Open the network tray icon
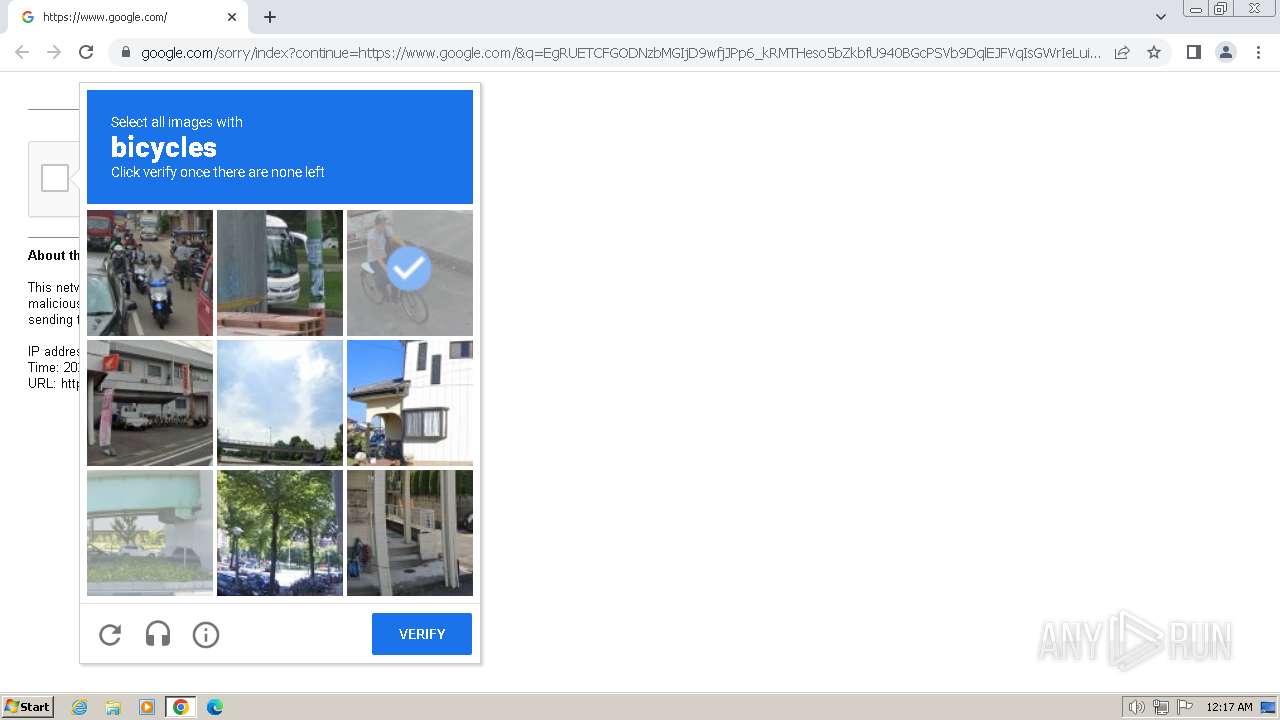This screenshot has height=720, width=1280. coord(1160,707)
